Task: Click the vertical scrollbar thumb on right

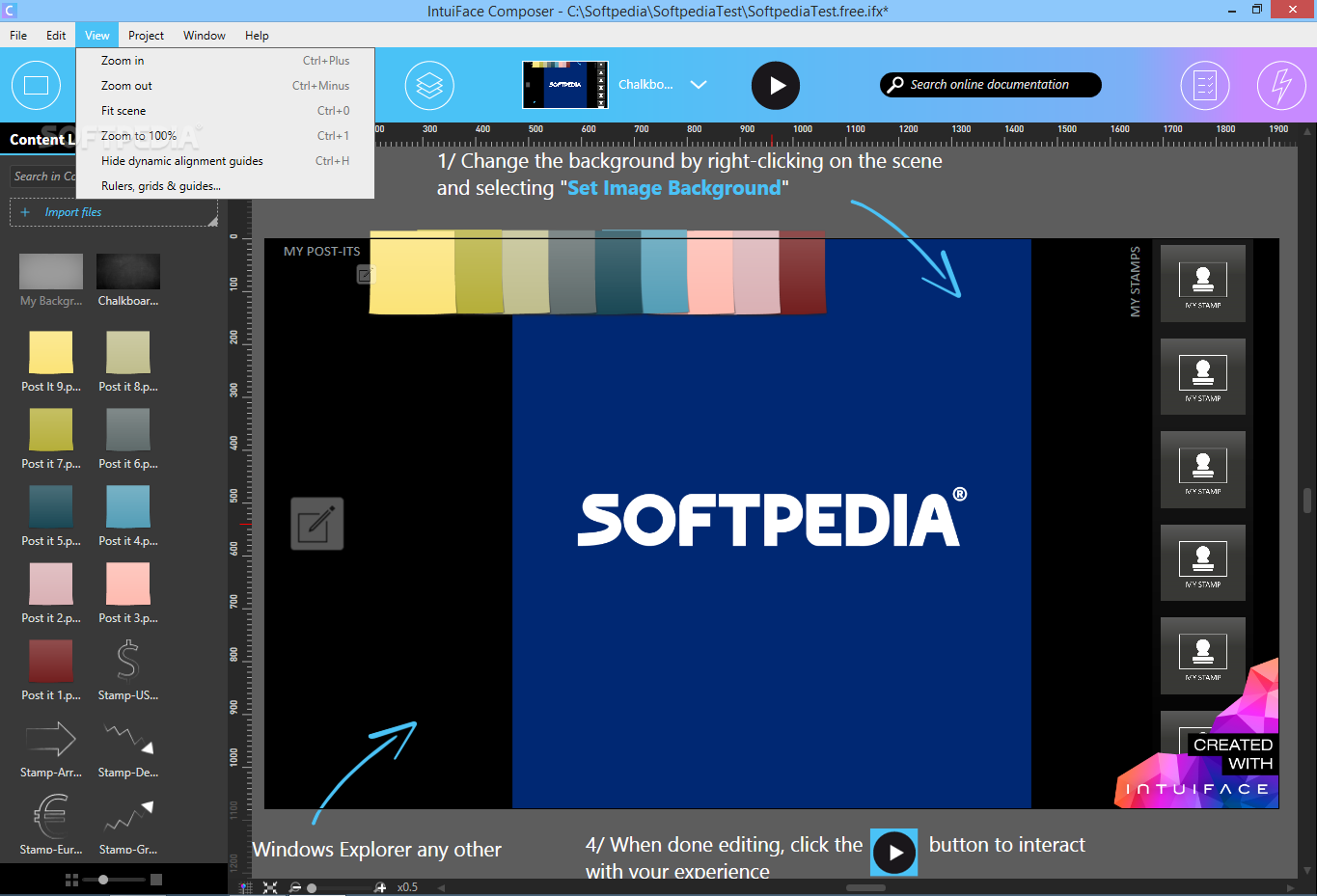Action: (x=1307, y=502)
